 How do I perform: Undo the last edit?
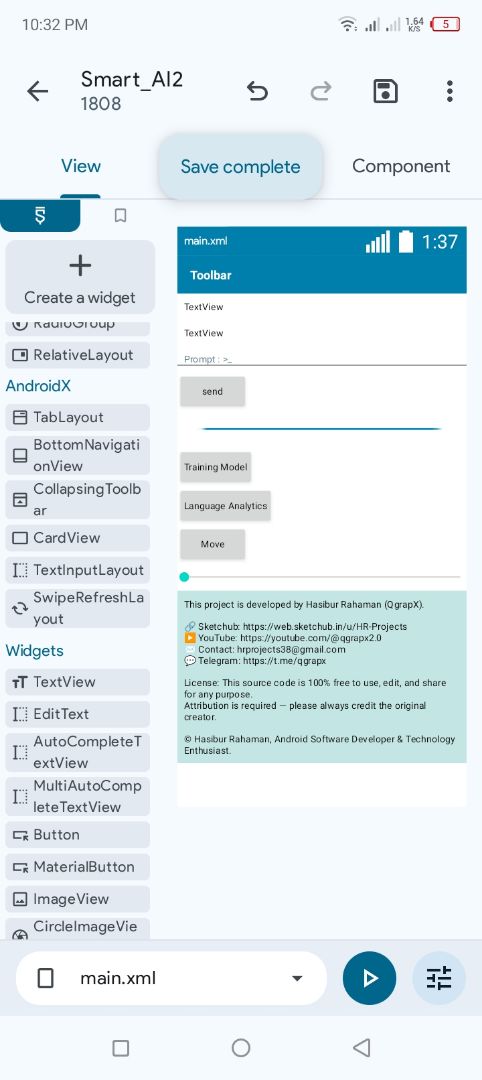pyautogui.click(x=257, y=91)
